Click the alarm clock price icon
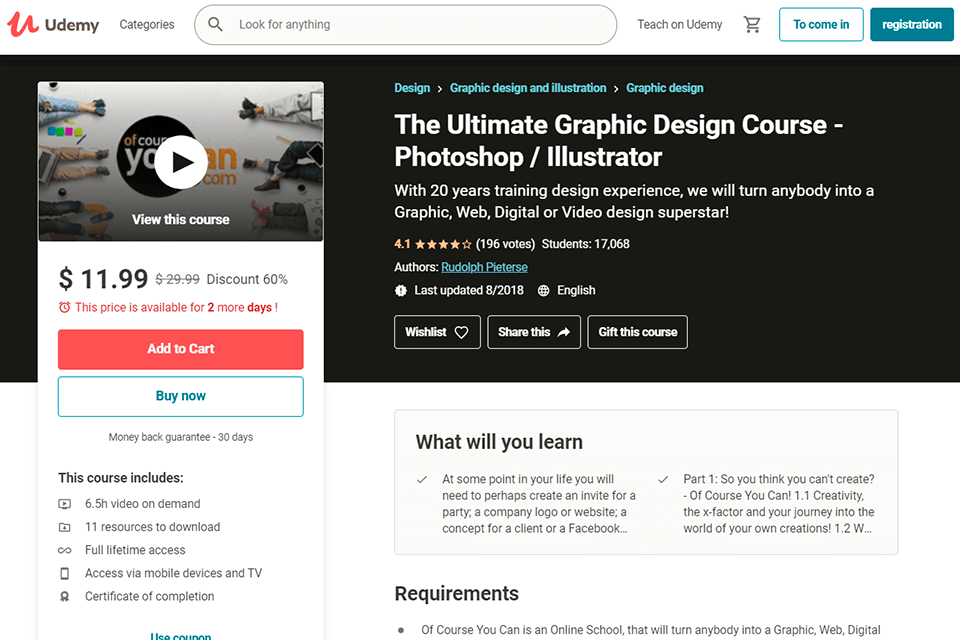 [65, 308]
